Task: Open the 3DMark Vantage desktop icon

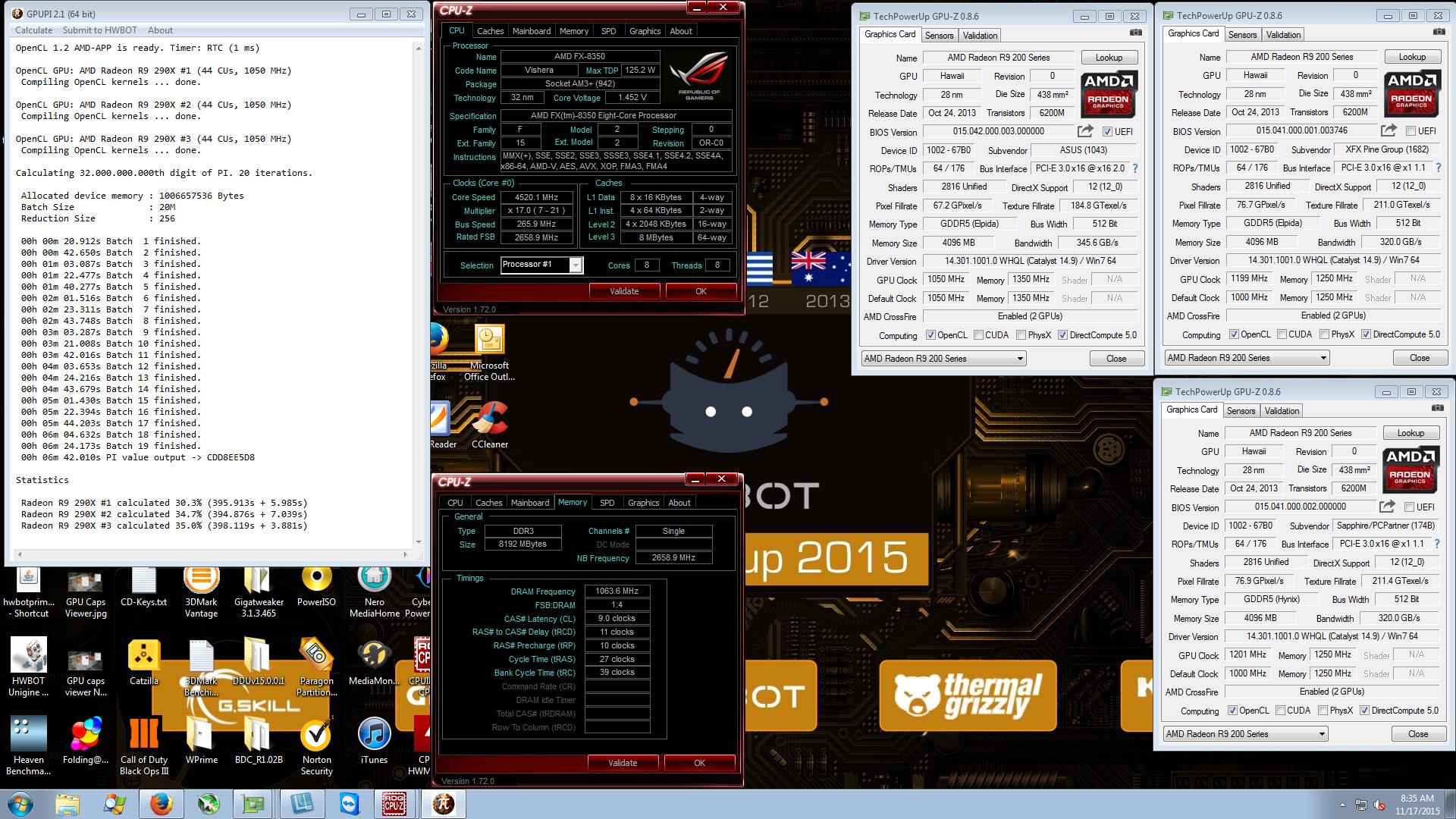Action: pyautogui.click(x=201, y=591)
